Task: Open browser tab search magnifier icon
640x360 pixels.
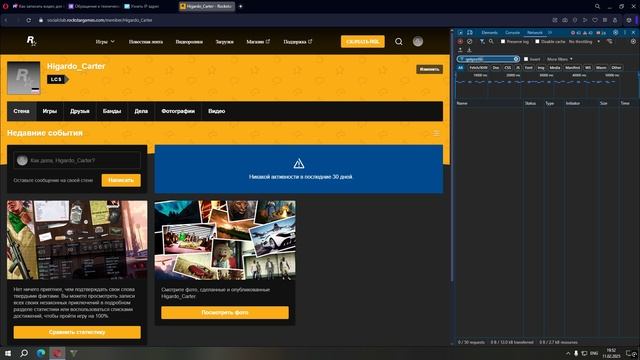Action: tap(597, 6)
